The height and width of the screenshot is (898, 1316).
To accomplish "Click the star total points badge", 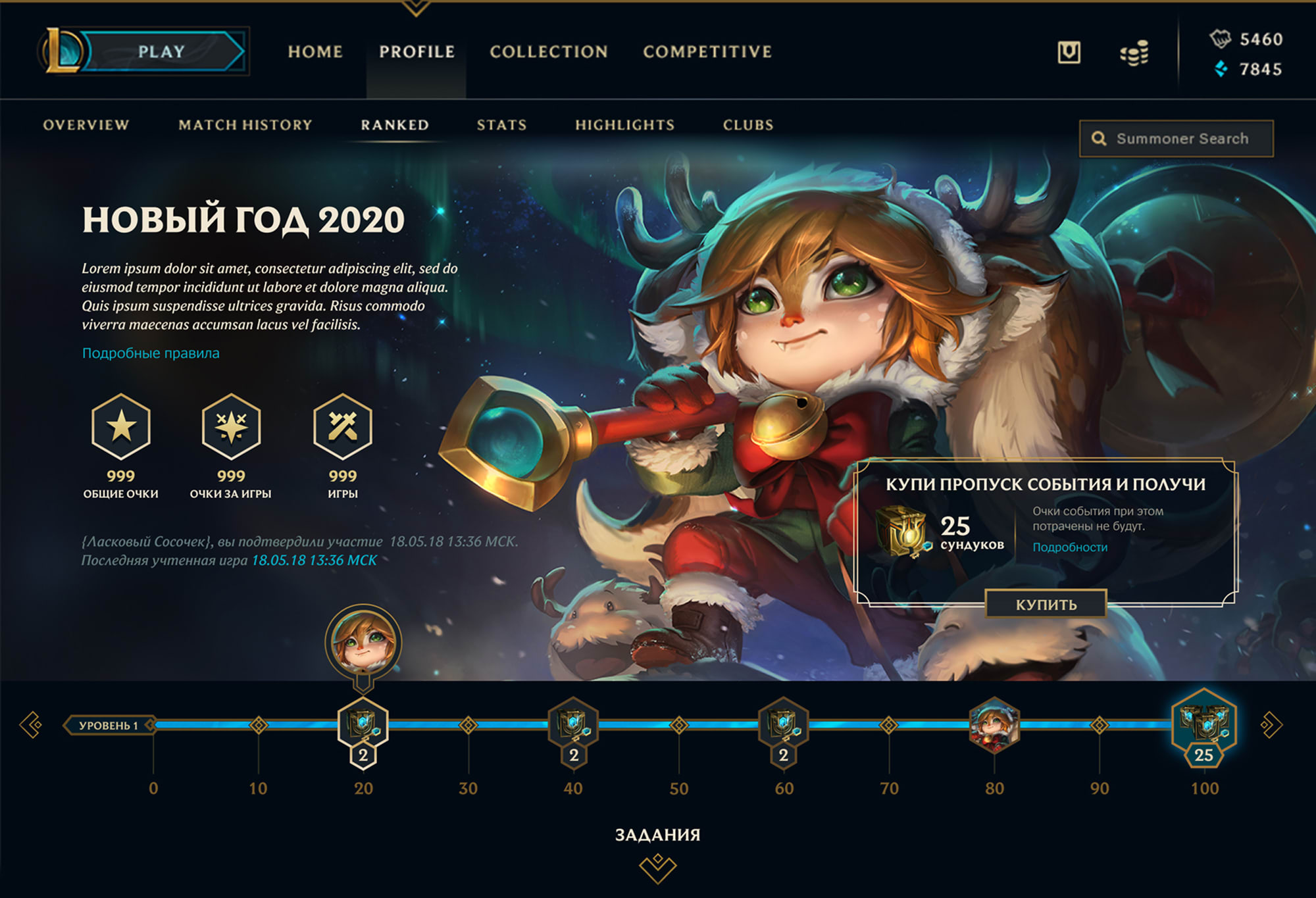I will [x=121, y=426].
